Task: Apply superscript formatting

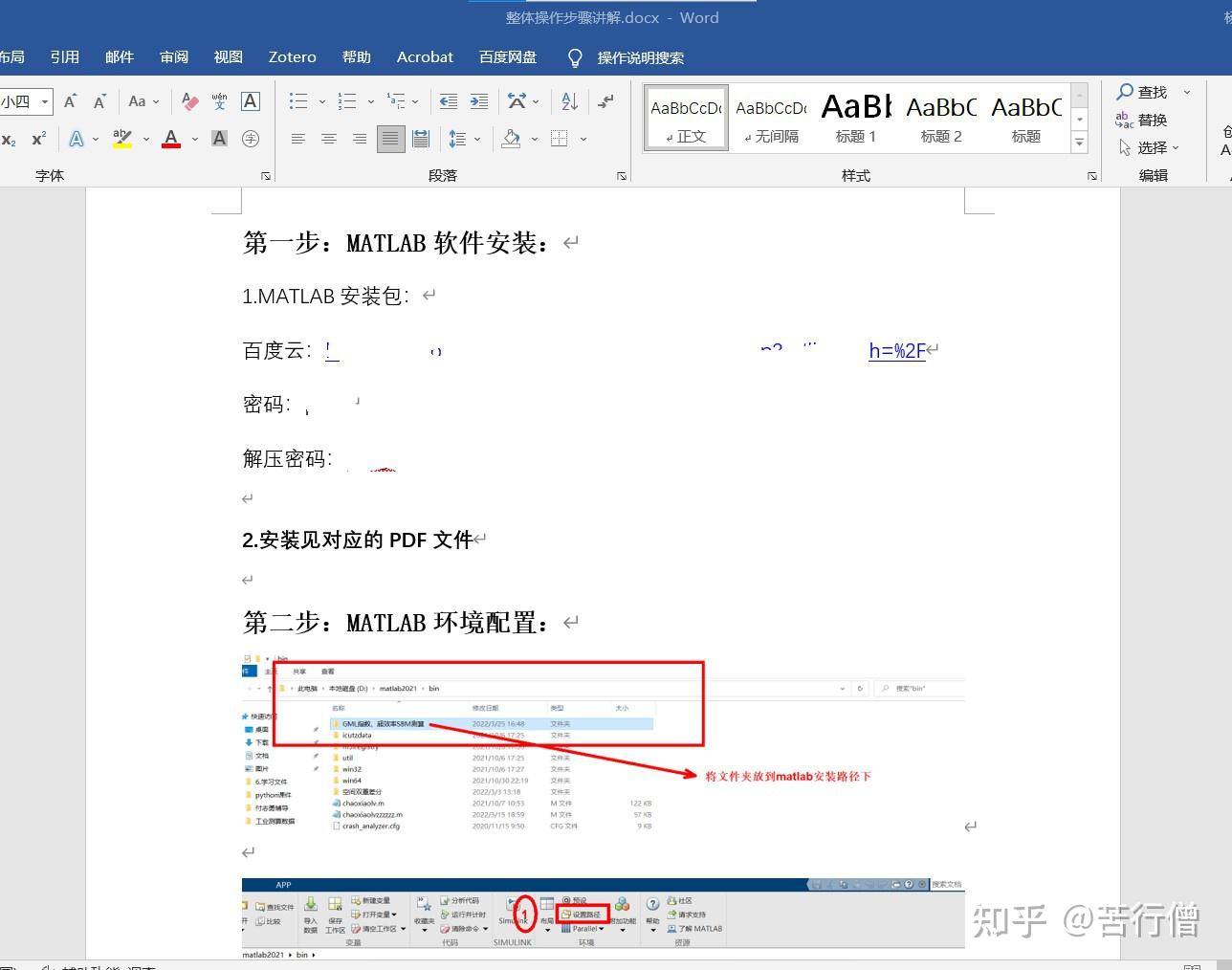Action: coord(37,140)
